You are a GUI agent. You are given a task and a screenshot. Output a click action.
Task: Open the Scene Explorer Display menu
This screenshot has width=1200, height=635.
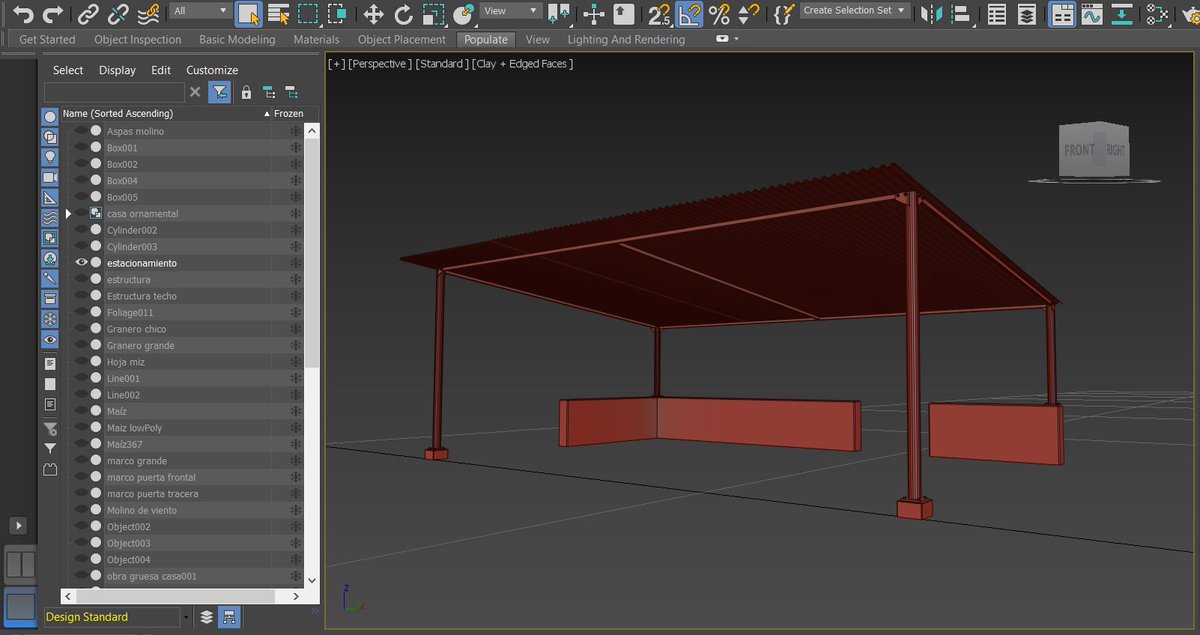coord(117,70)
